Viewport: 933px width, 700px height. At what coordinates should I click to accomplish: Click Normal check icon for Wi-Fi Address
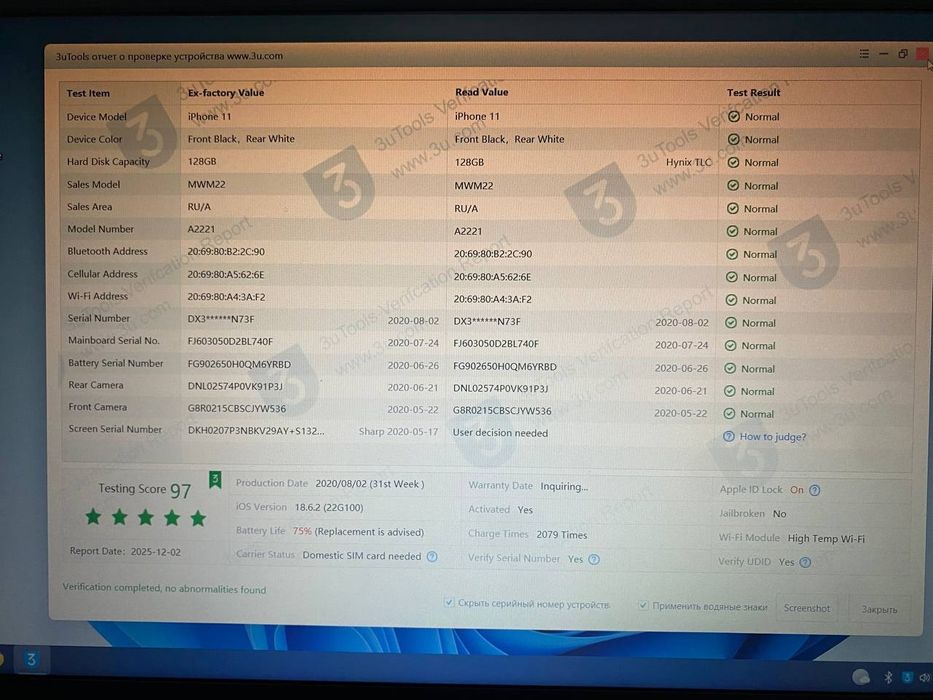click(x=731, y=300)
